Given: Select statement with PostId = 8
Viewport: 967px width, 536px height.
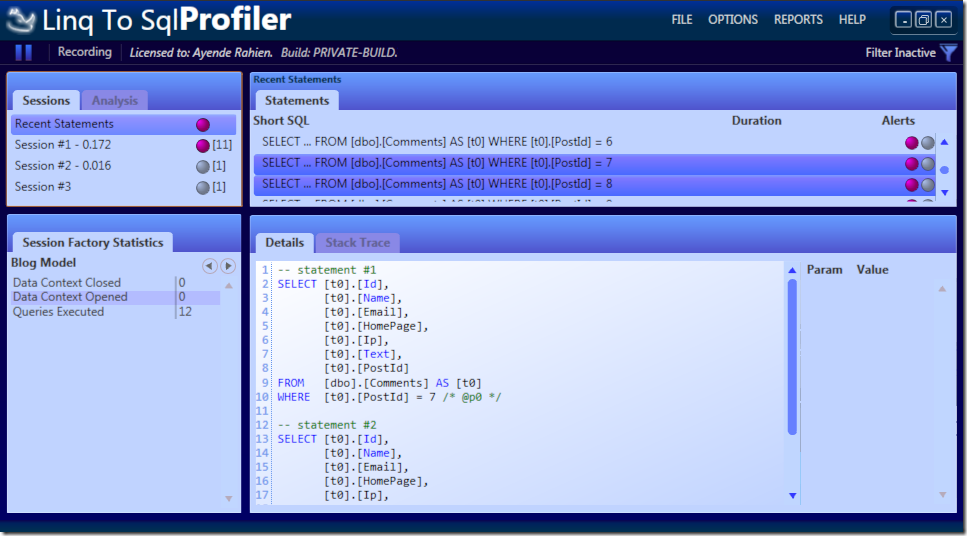Looking at the screenshot, I should [595, 184].
